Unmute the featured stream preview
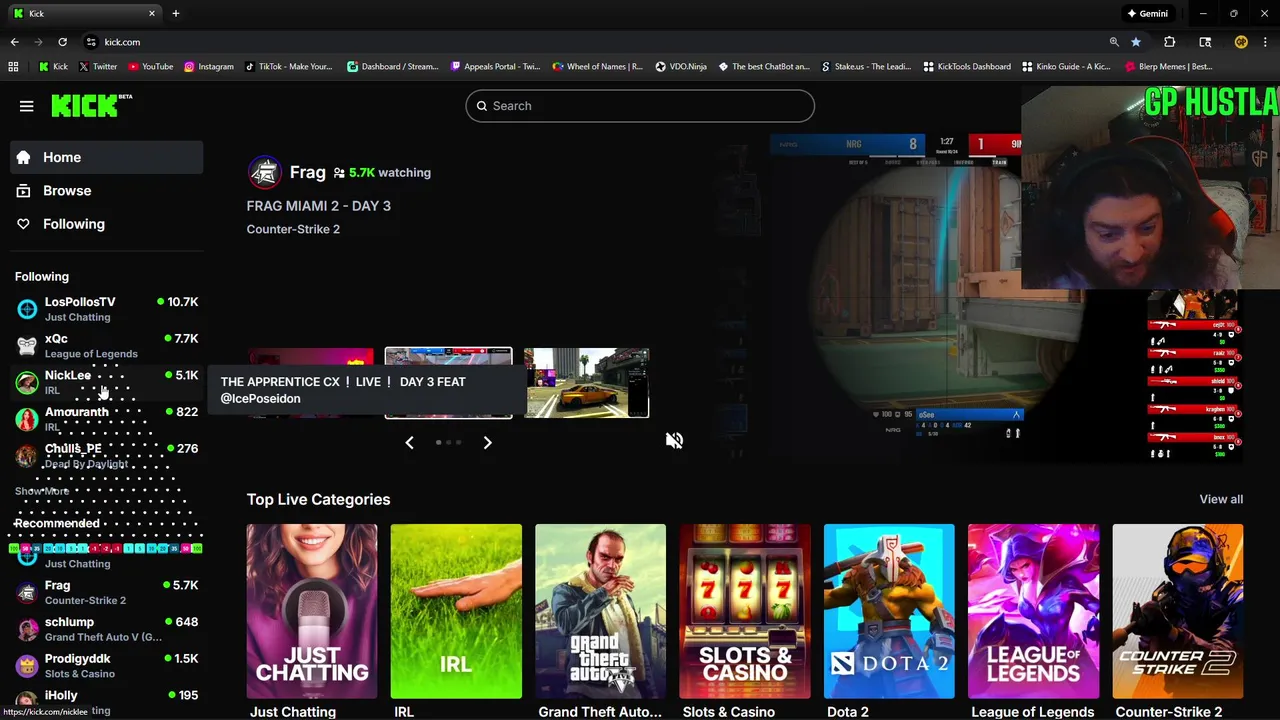This screenshot has width=1280, height=720. tap(675, 441)
